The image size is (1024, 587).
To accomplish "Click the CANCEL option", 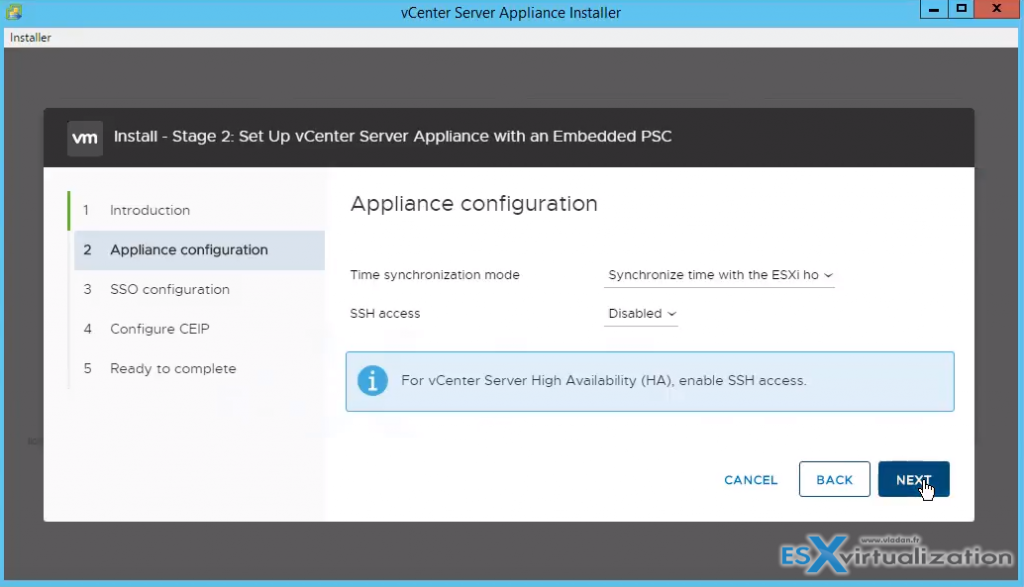I will [750, 479].
